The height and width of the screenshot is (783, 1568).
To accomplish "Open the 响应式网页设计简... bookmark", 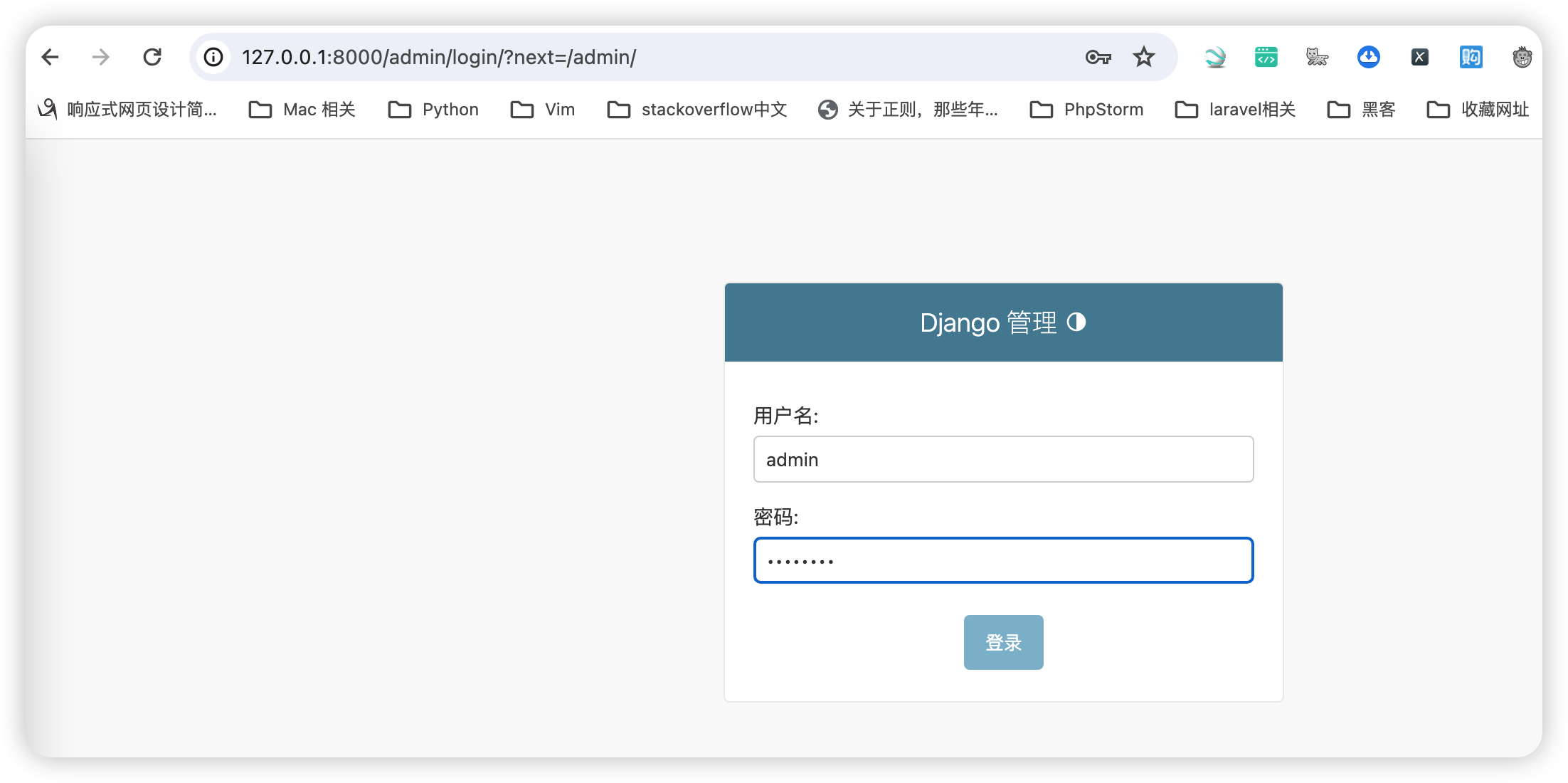I will [x=127, y=110].
